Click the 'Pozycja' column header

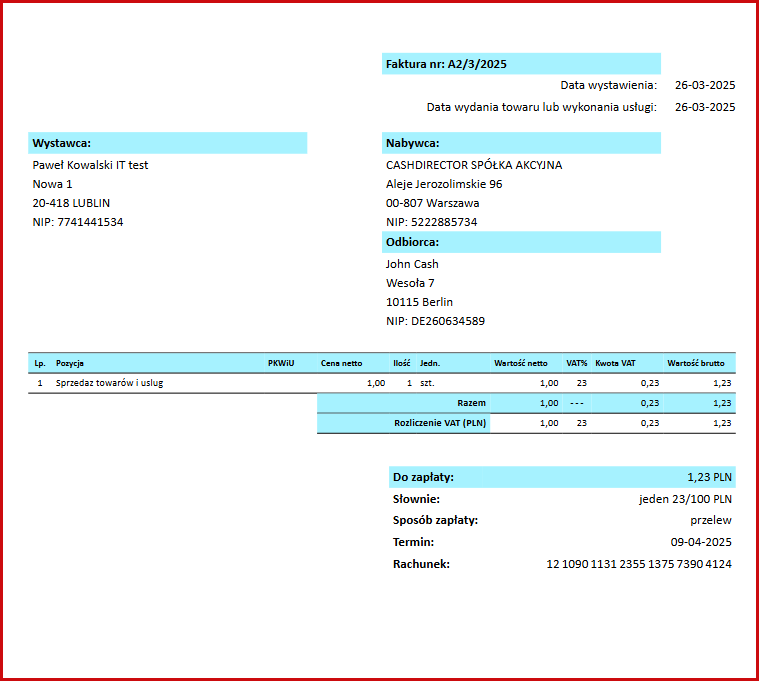[x=70, y=363]
